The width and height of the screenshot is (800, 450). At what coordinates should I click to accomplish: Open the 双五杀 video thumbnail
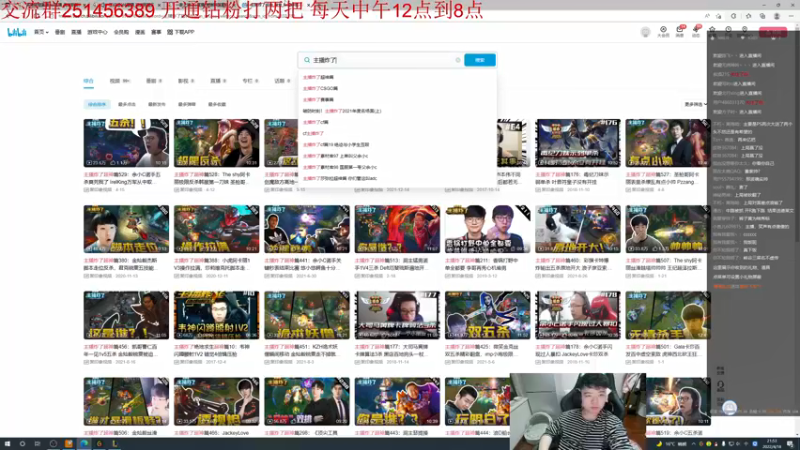pos(487,315)
